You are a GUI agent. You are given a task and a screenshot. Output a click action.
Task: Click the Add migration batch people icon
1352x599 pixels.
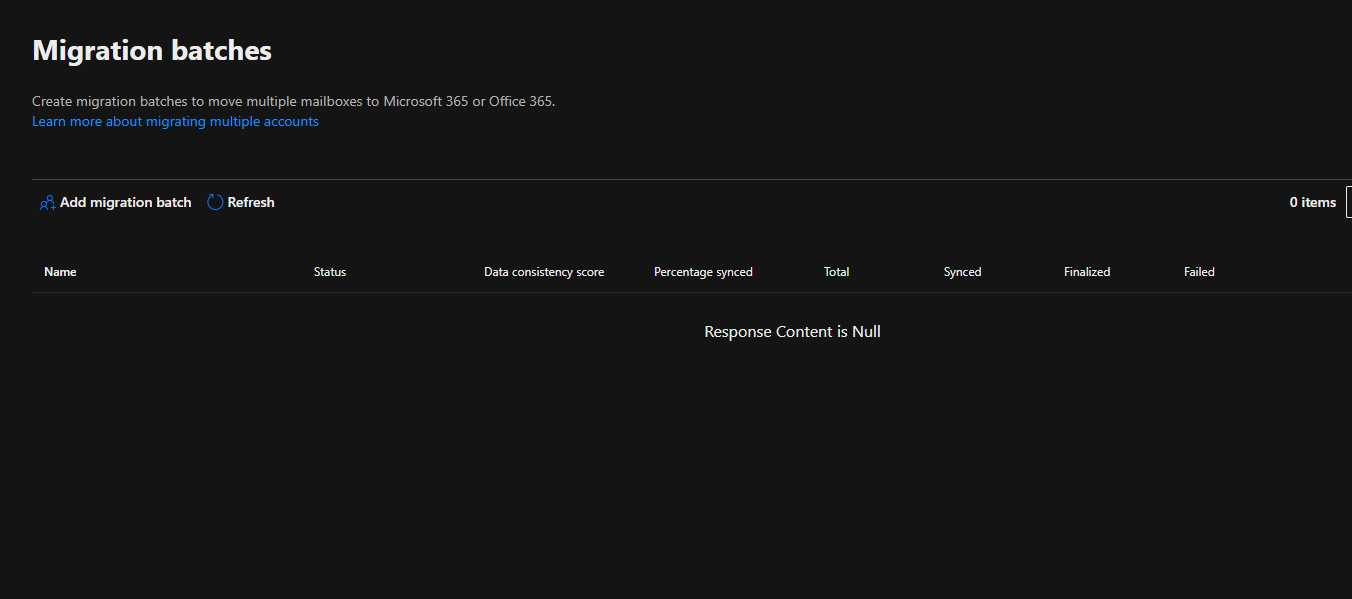click(x=46, y=202)
